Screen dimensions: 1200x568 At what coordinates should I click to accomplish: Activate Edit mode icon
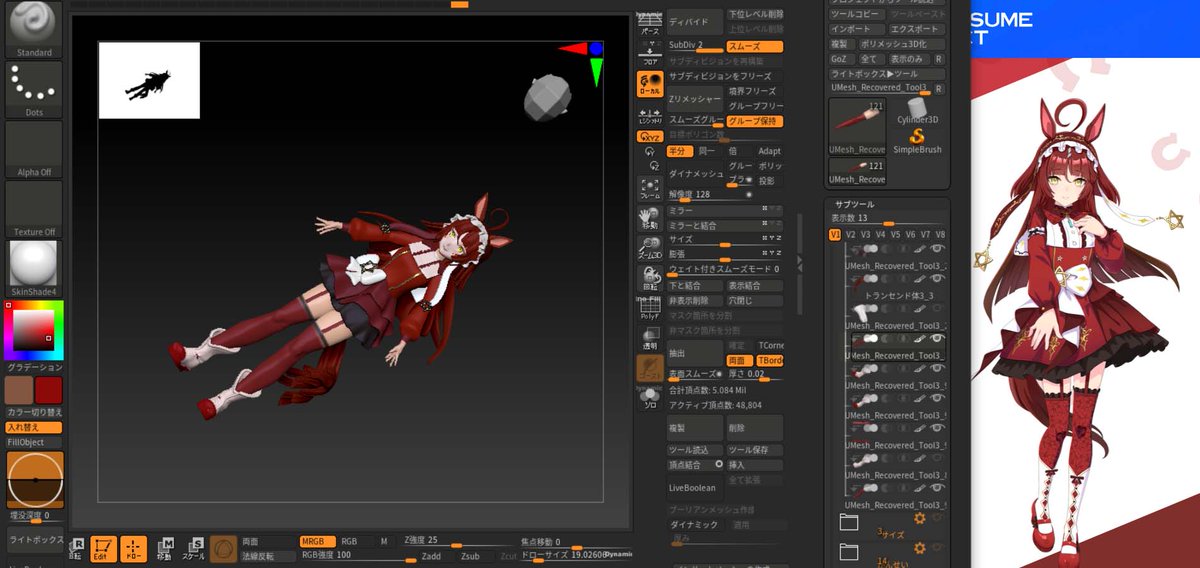click(104, 549)
